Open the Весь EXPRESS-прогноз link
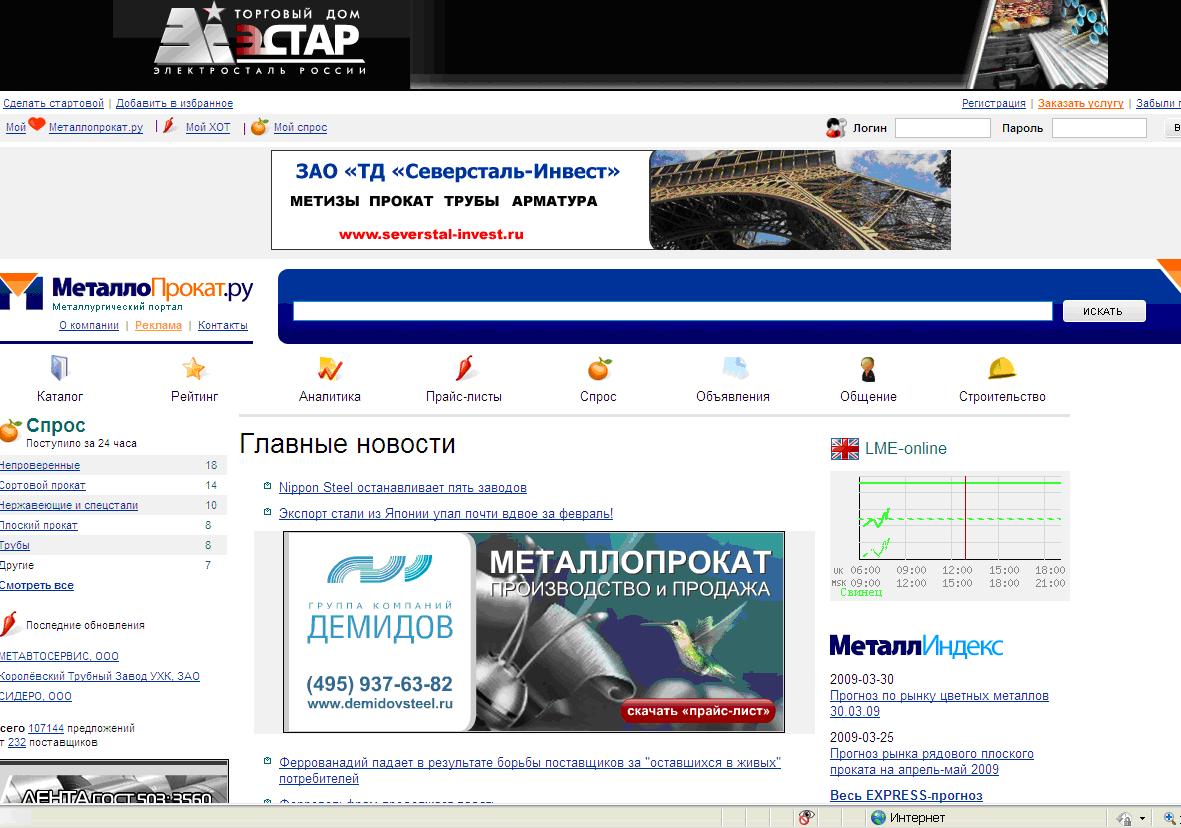1181x828 pixels. [x=906, y=796]
